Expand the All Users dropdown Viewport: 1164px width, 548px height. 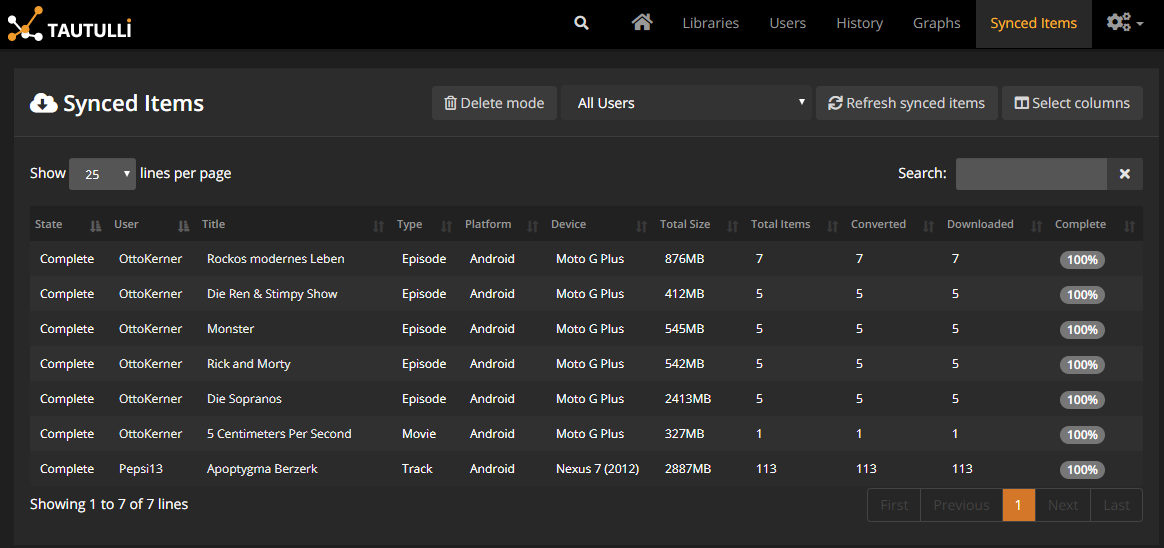pos(687,103)
